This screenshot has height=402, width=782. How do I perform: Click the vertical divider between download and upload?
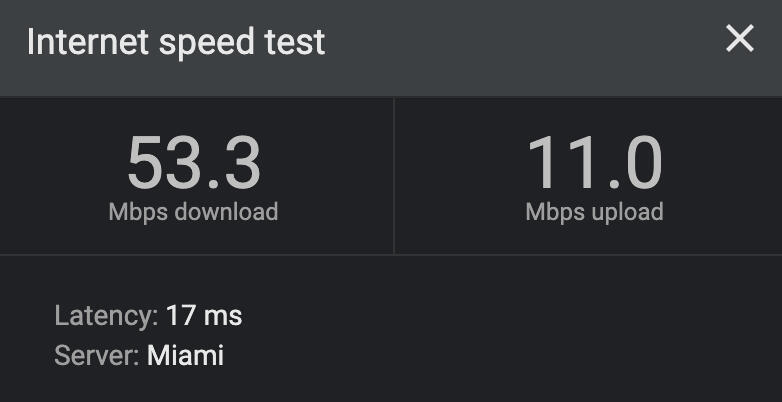394,175
